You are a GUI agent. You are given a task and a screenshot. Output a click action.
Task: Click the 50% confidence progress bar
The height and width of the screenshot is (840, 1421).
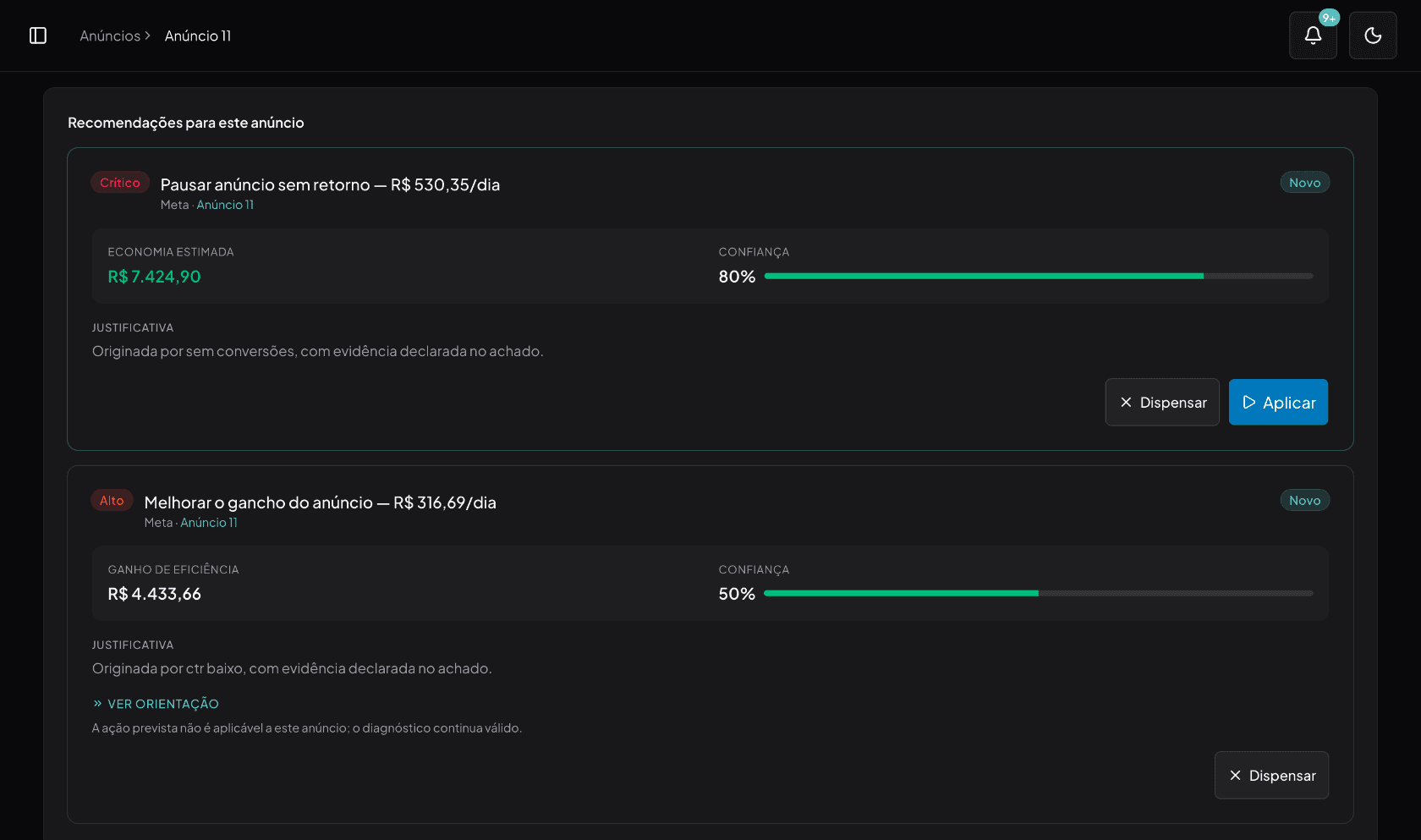point(1039,593)
